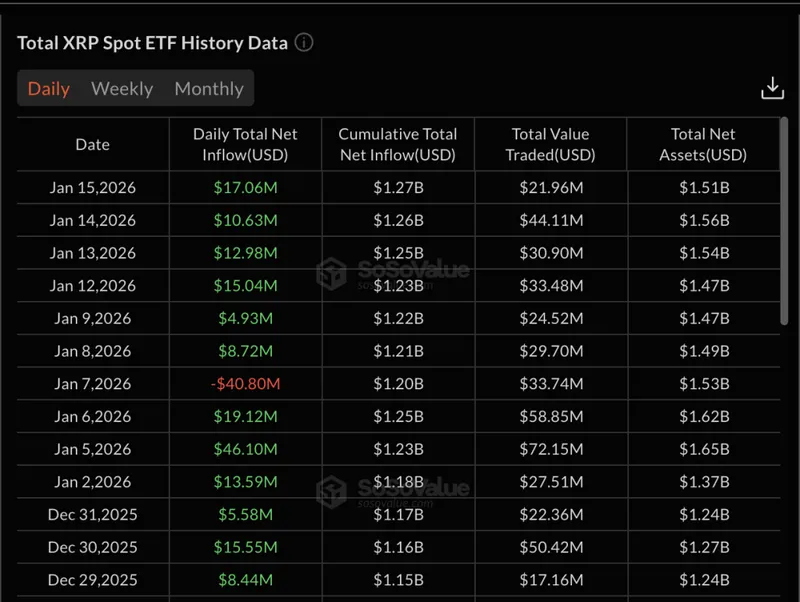Click the download data icon
This screenshot has width=800, height=602.
coord(772,88)
